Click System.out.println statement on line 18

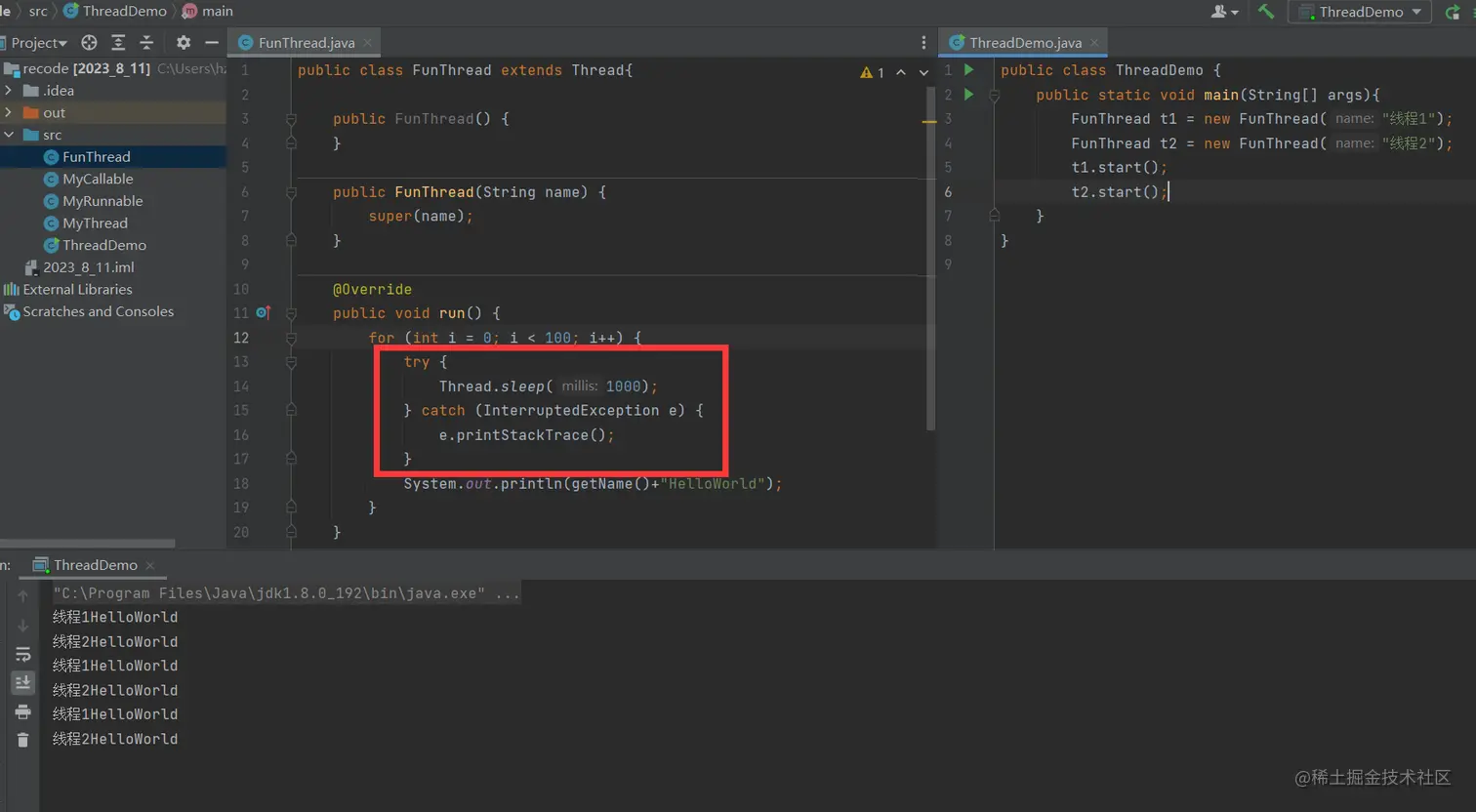point(593,484)
